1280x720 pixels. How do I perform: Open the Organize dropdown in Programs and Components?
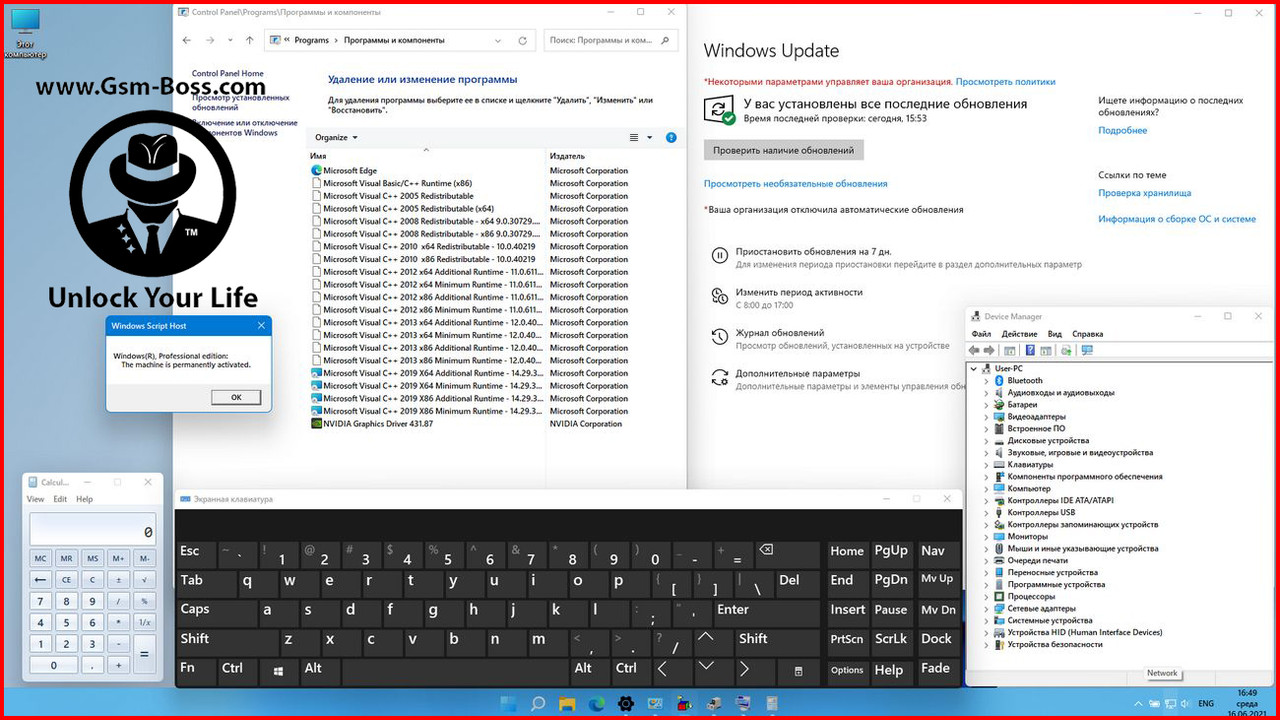coord(333,137)
